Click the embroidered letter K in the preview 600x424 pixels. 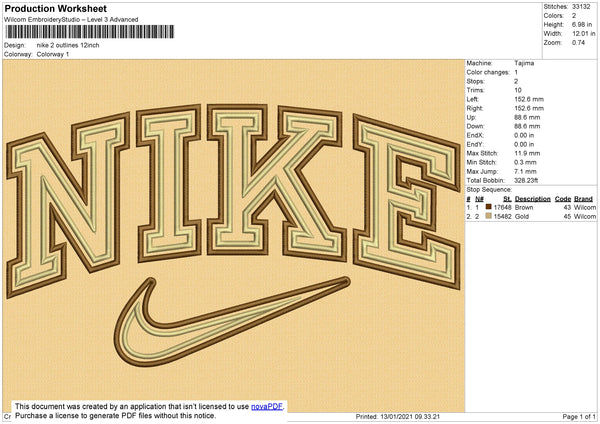pos(276,182)
